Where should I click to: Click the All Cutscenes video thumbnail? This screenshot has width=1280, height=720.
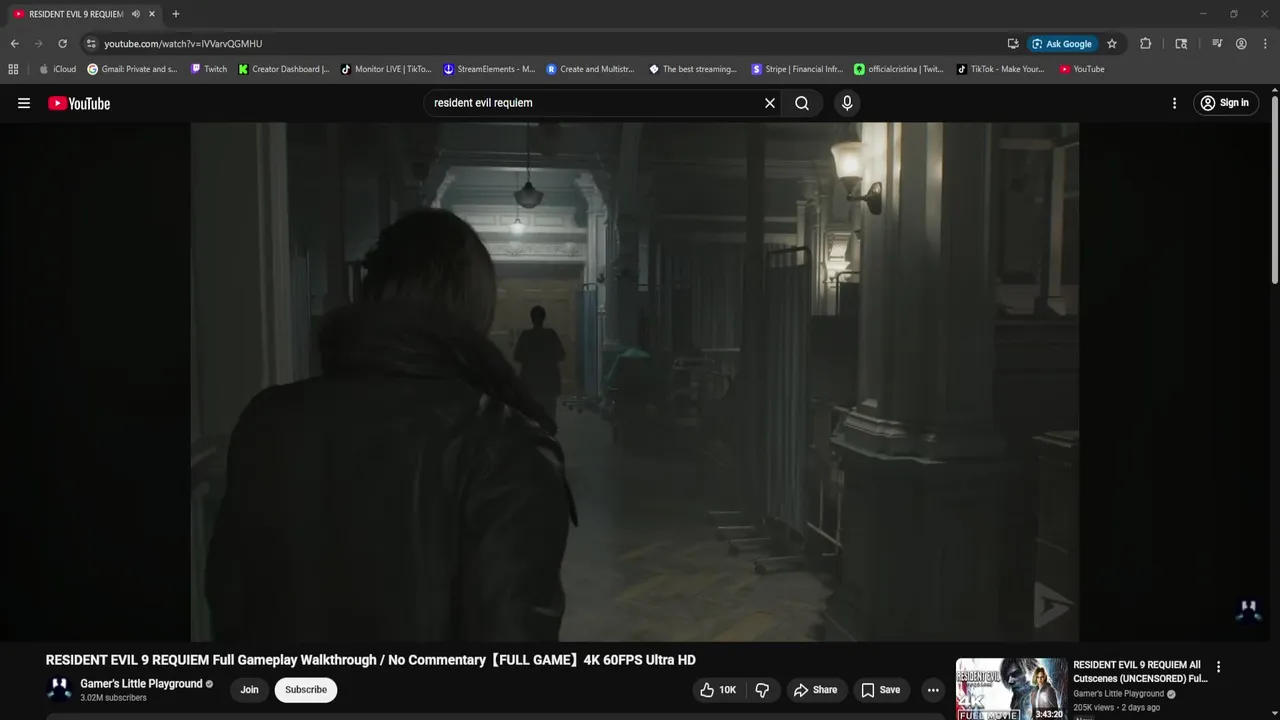tap(1011, 689)
